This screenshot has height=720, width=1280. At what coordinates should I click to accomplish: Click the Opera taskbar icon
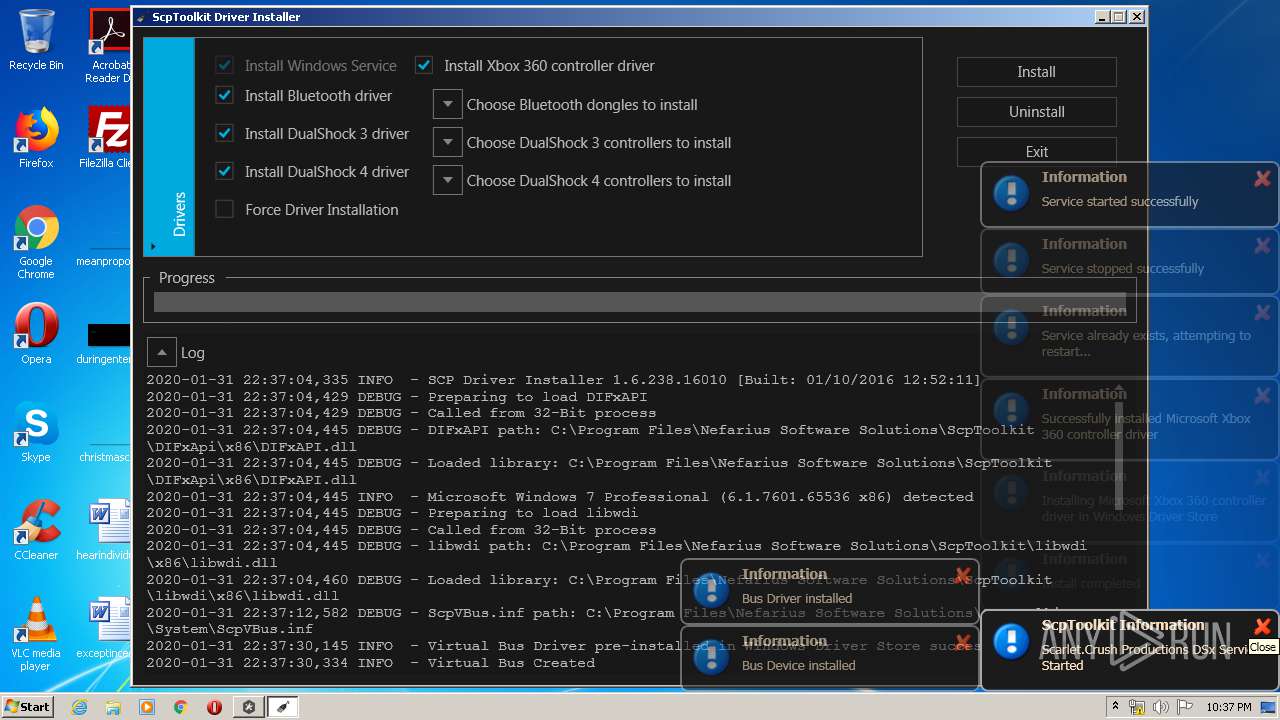pyautogui.click(x=214, y=707)
